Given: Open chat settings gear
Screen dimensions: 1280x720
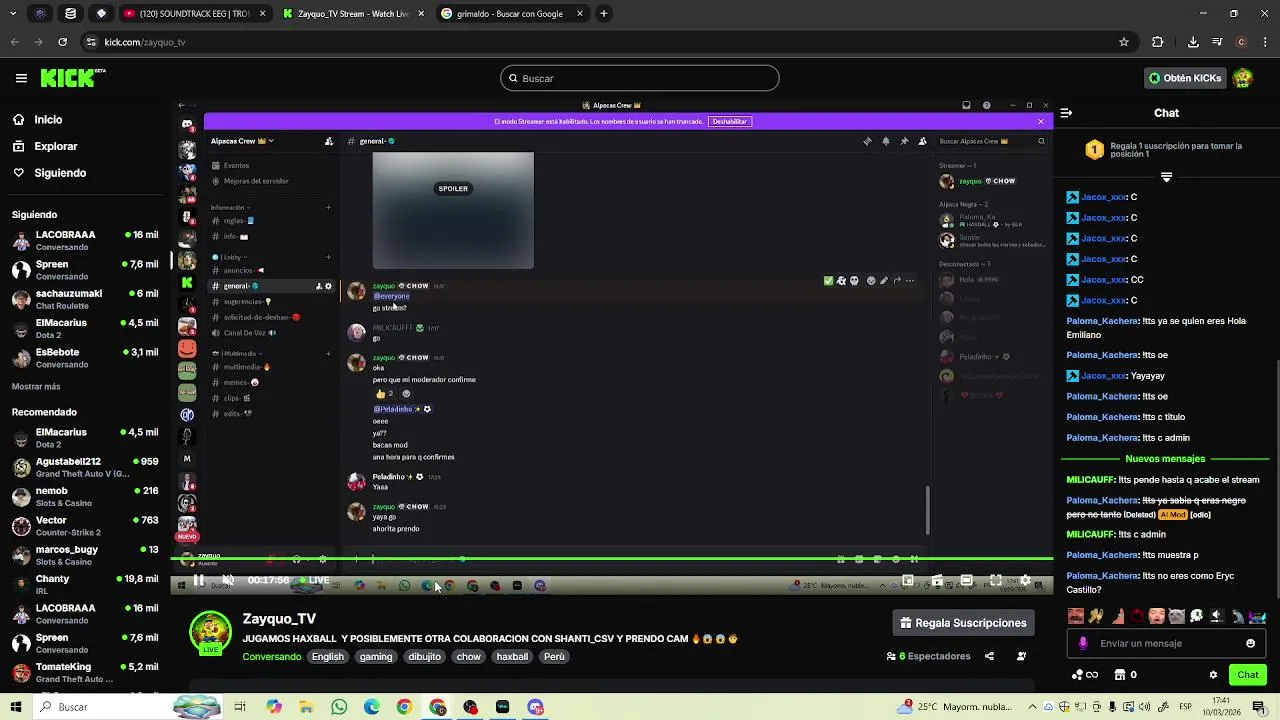Looking at the screenshot, I should click(x=1213, y=675).
